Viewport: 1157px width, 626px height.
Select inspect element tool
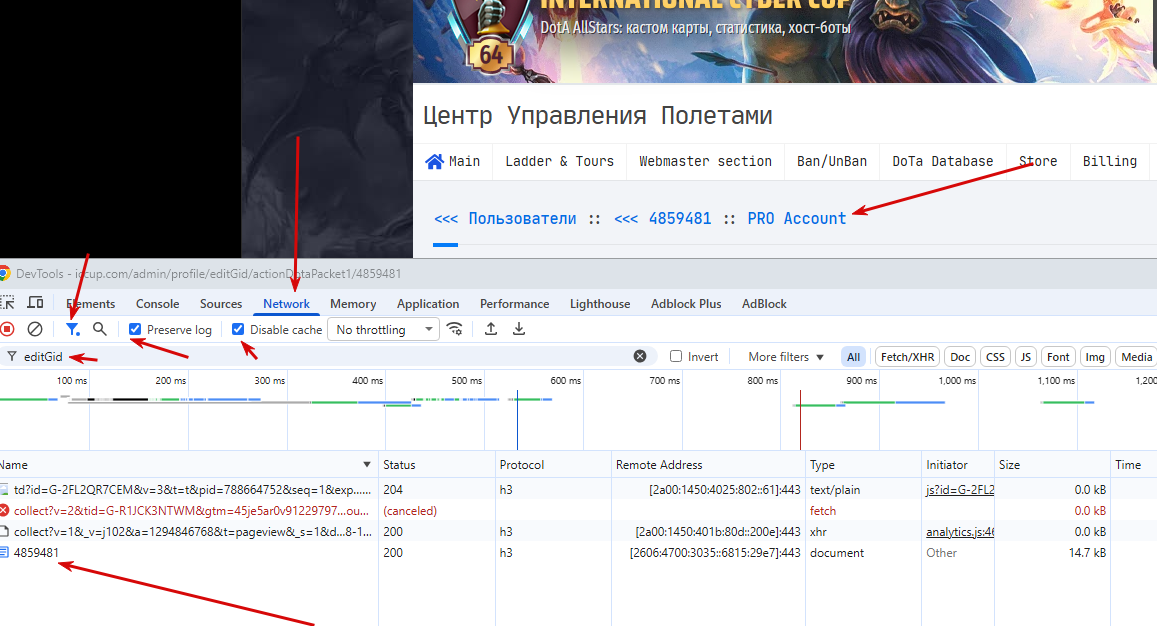click(7, 303)
